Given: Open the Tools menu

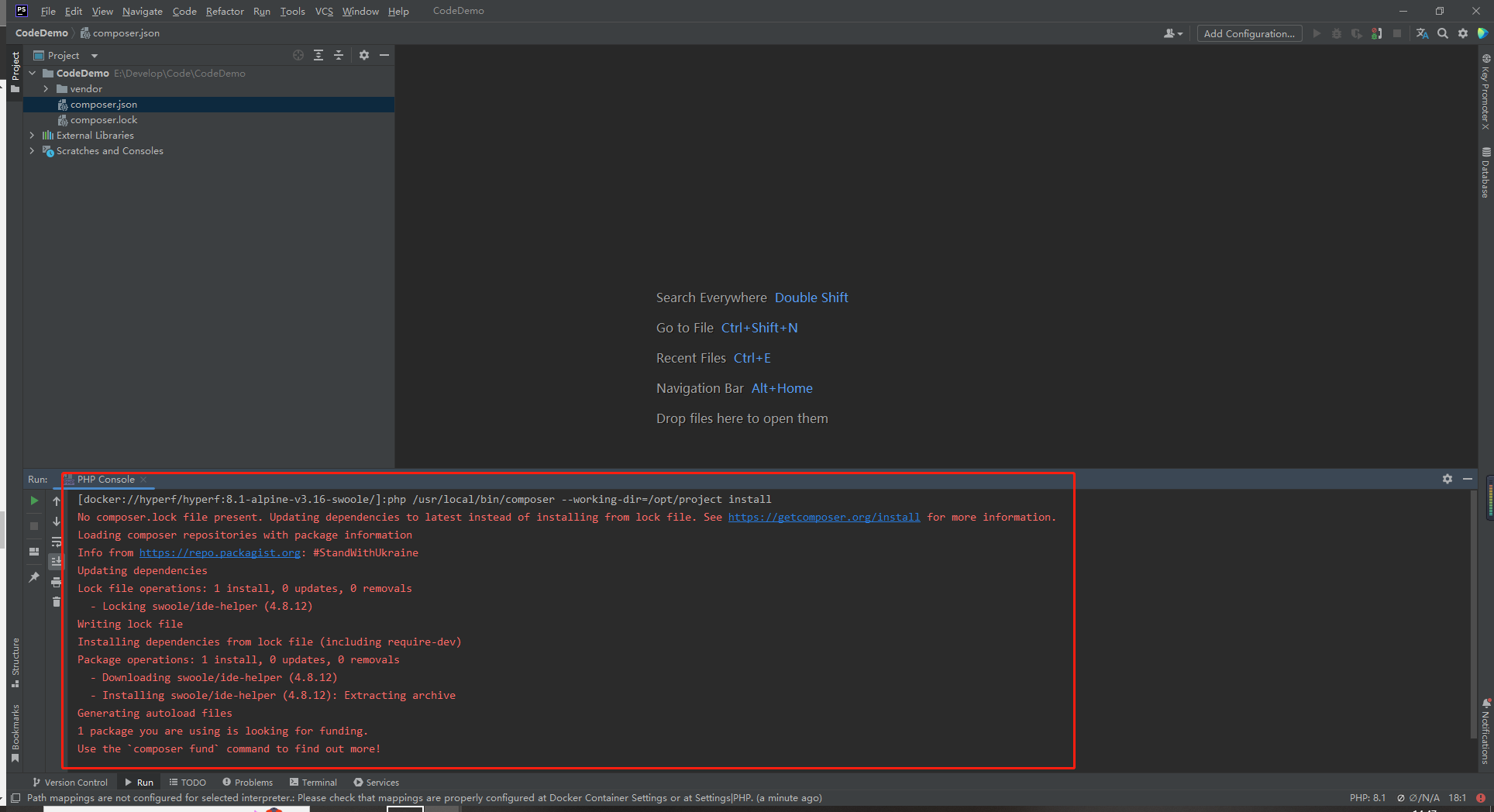Looking at the screenshot, I should [x=292, y=11].
